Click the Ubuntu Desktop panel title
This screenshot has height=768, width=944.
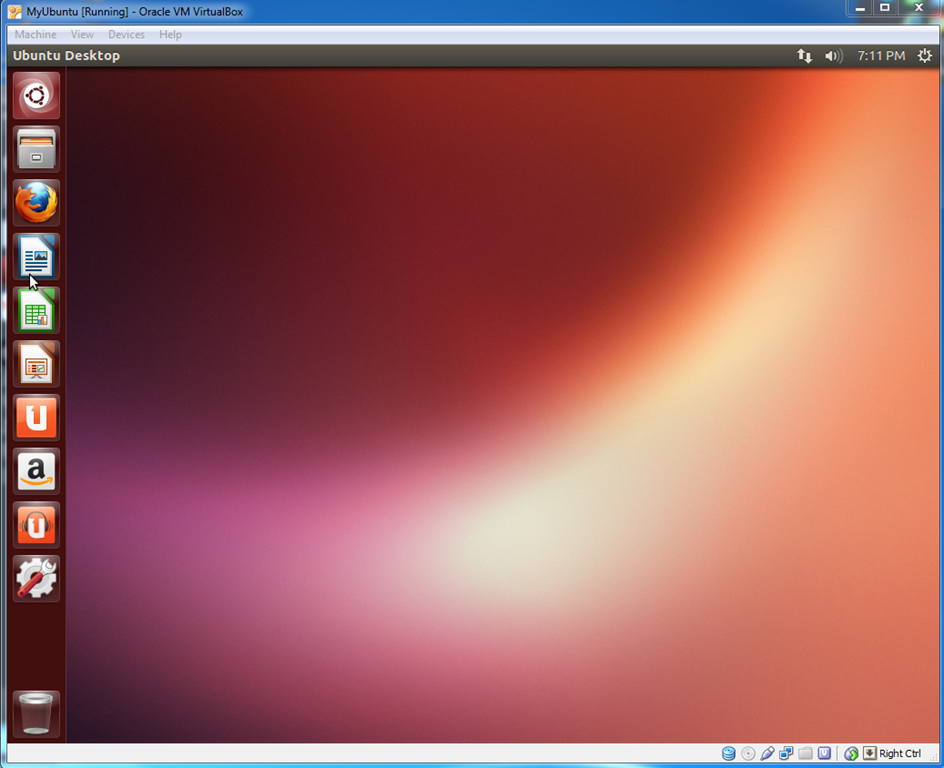tap(66, 56)
